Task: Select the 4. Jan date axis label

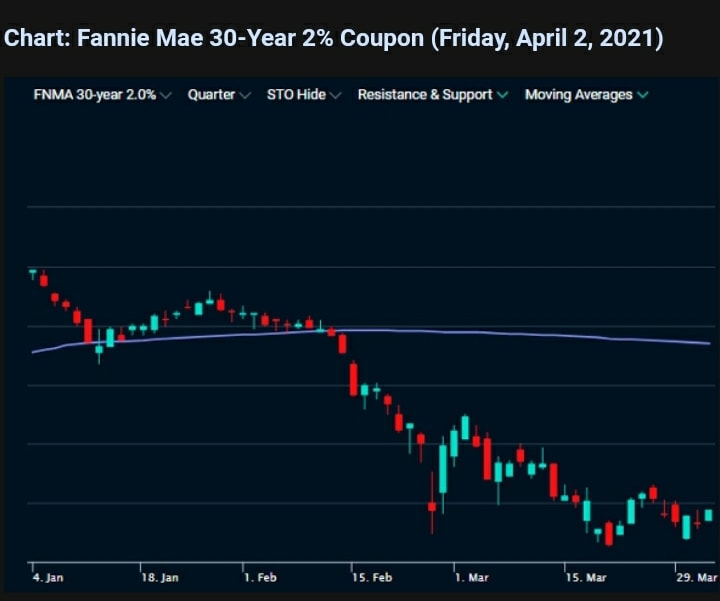Action: (46, 578)
